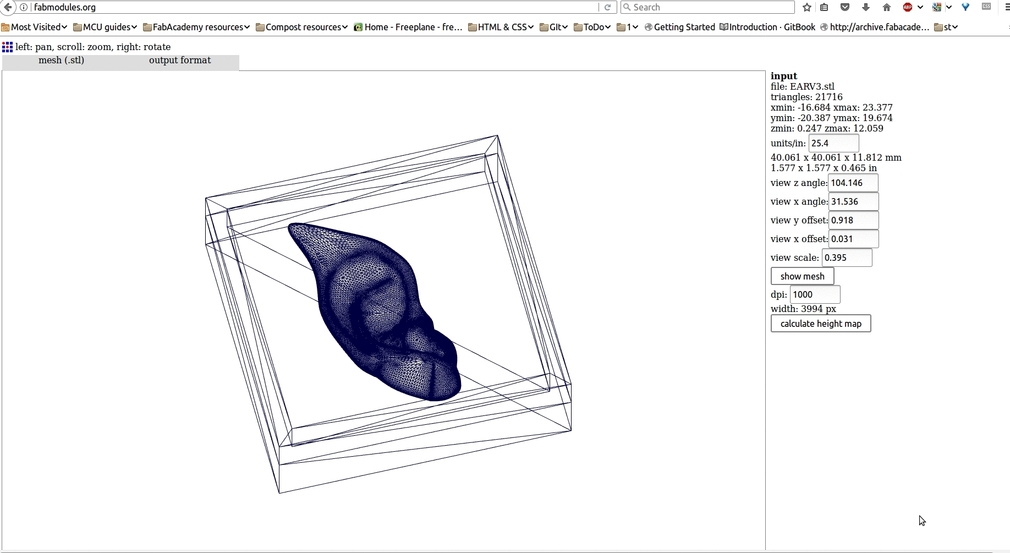
Task: Click the view z angle field
Action: pyautogui.click(x=853, y=183)
